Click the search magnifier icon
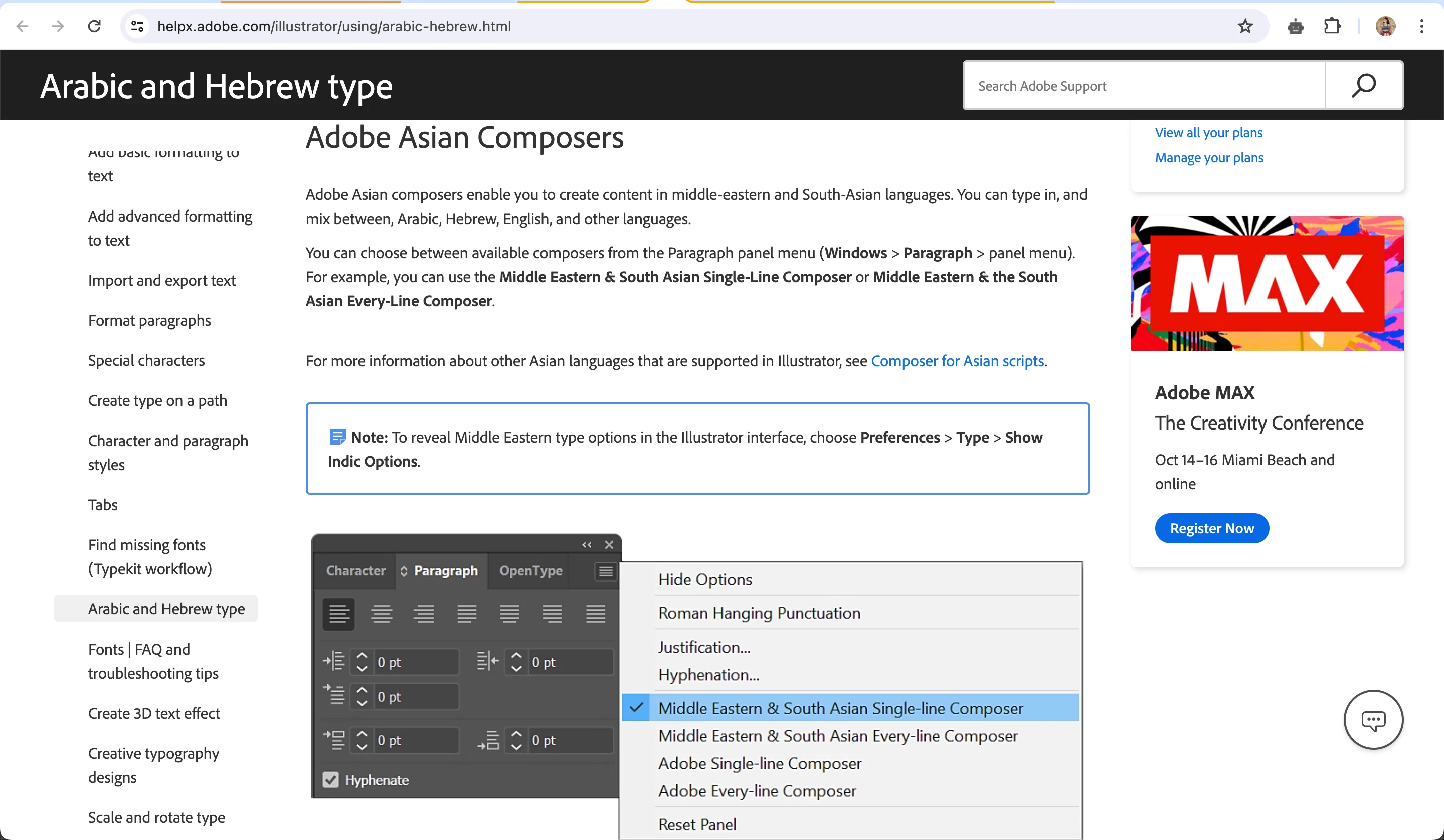This screenshot has height=840, width=1444. pos(1363,85)
